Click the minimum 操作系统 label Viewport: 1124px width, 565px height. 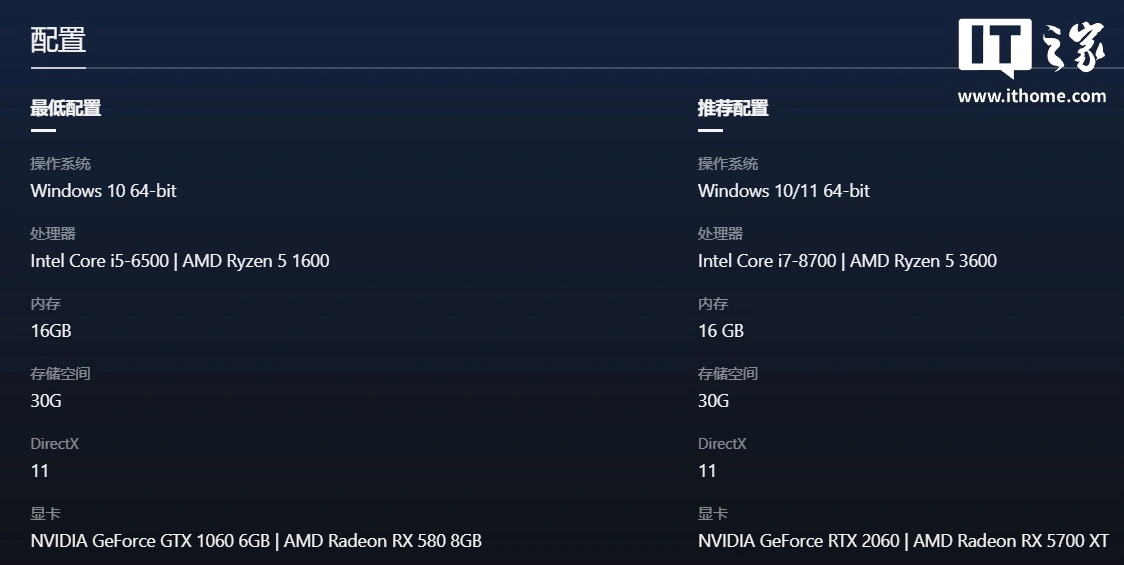pyautogui.click(x=60, y=163)
